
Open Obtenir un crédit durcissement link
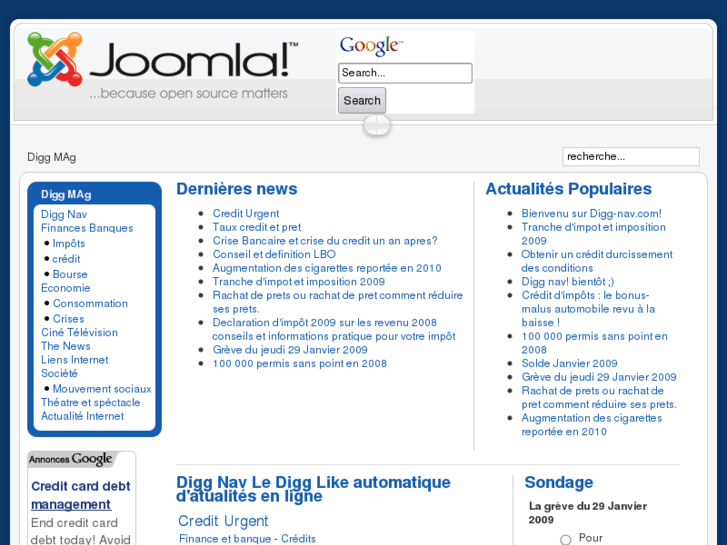click(597, 261)
